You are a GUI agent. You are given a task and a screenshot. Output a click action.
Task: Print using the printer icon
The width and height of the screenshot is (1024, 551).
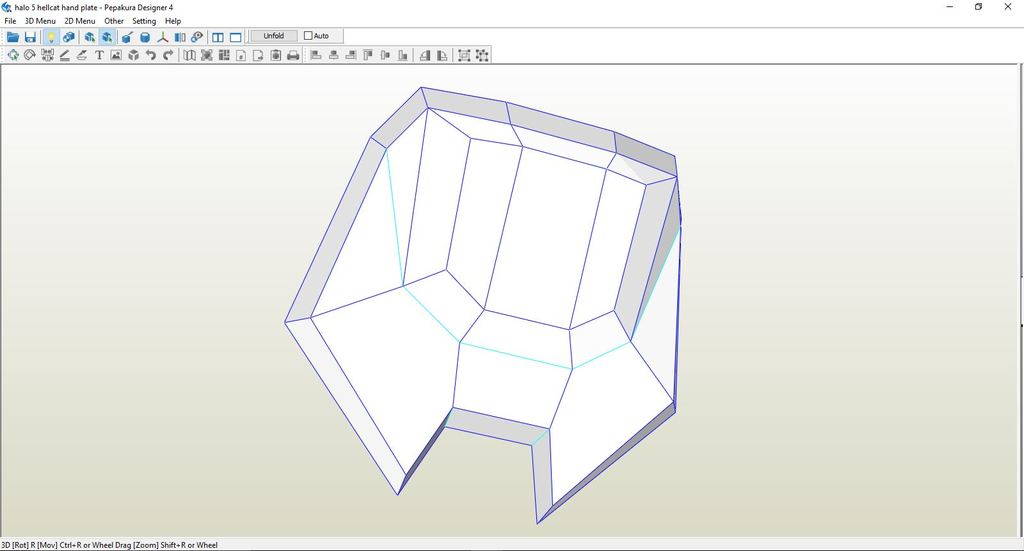[x=293, y=55]
